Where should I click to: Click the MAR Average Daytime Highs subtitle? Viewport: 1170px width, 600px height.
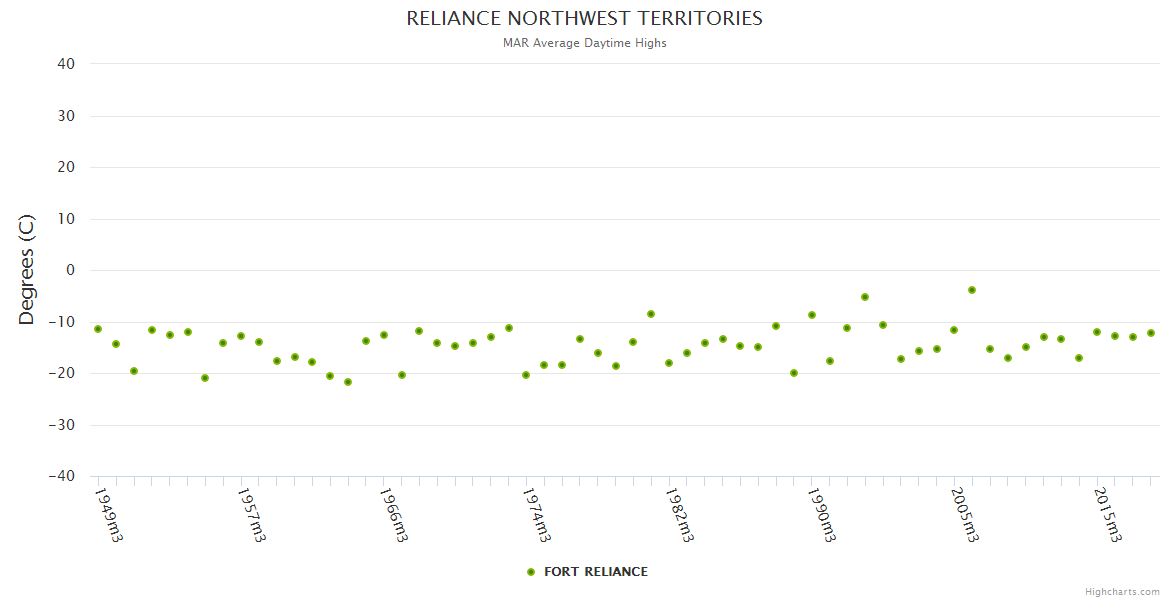pos(584,43)
